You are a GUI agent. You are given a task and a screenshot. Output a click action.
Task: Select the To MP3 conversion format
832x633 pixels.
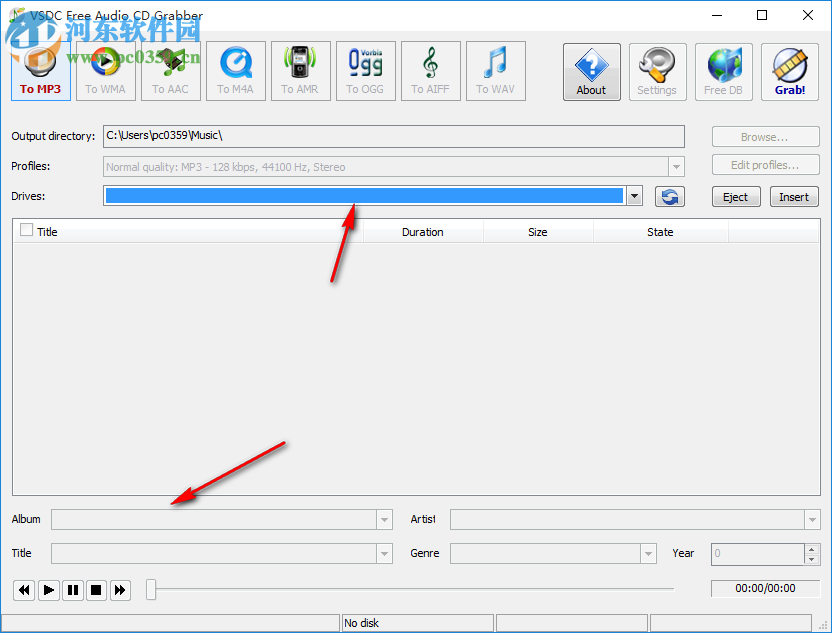(x=40, y=70)
